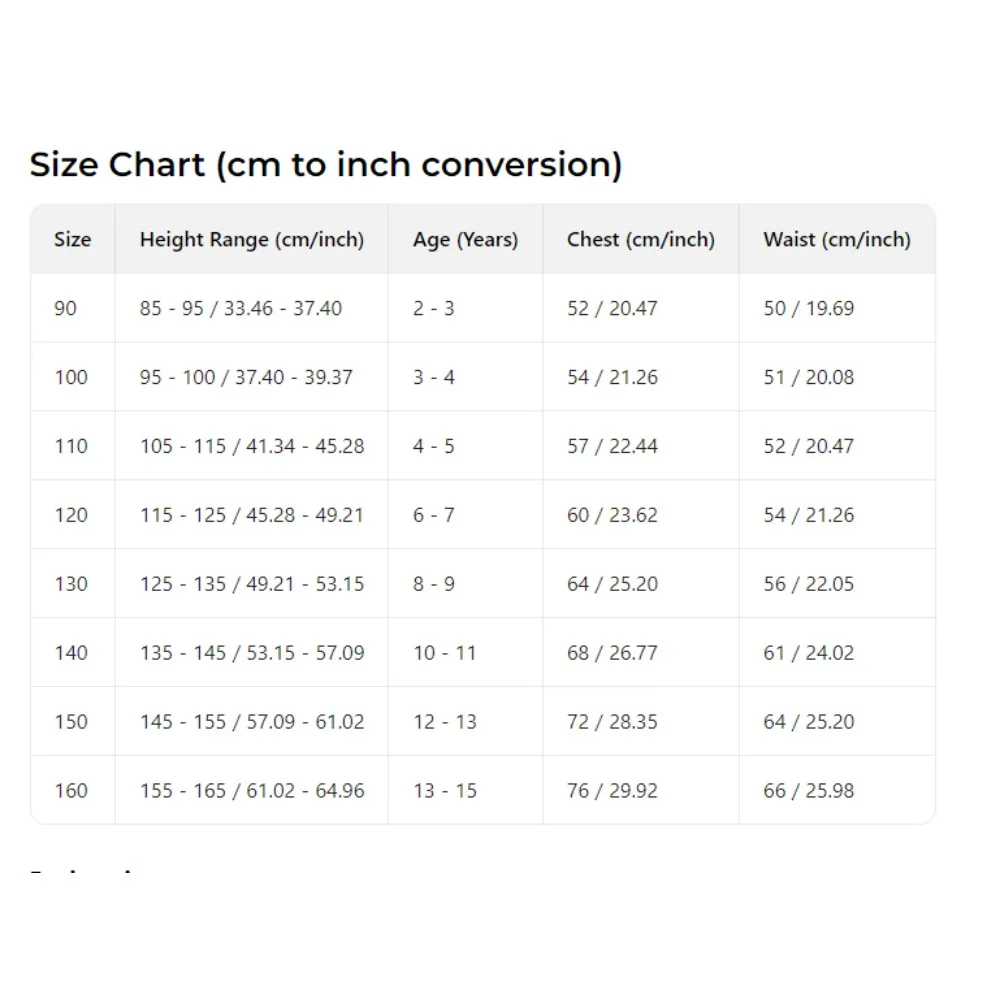
Task: Select the size 160 cell
Action: pyautogui.click(x=71, y=791)
